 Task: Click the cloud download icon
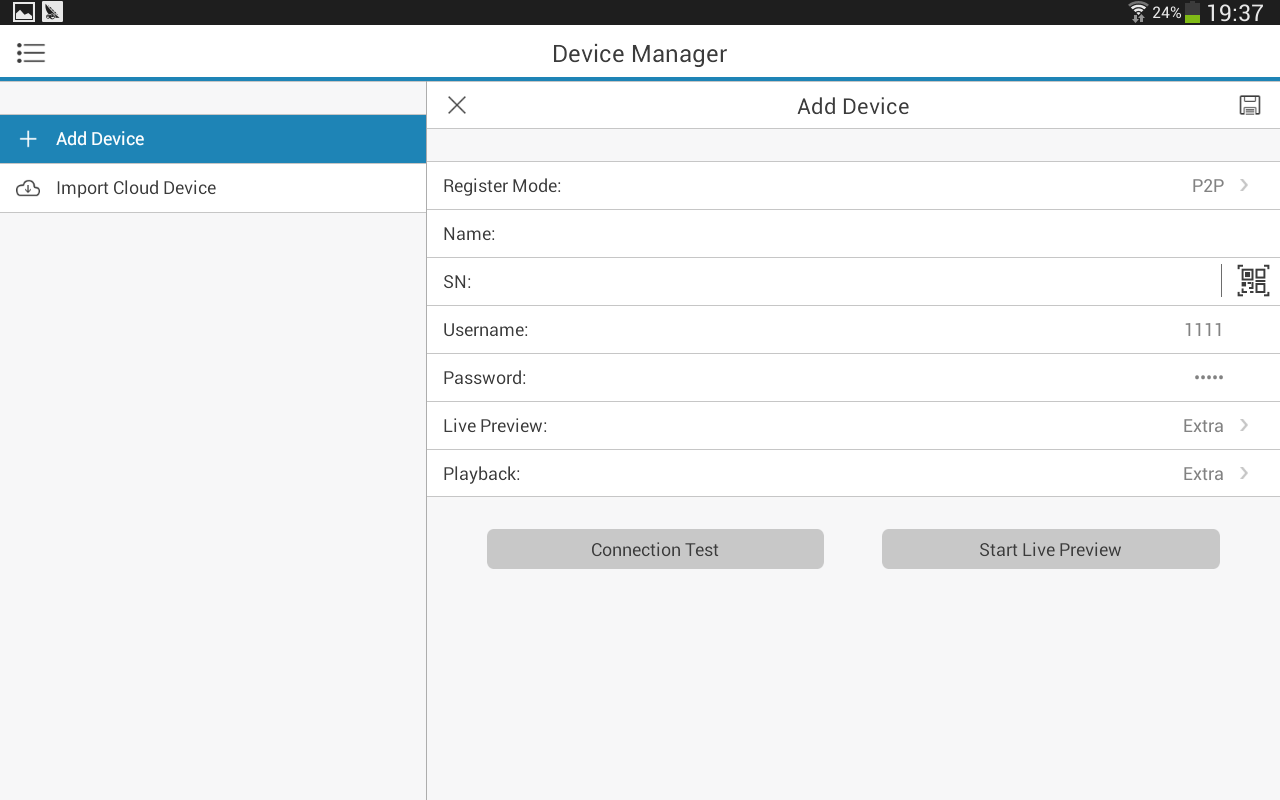[x=28, y=188]
